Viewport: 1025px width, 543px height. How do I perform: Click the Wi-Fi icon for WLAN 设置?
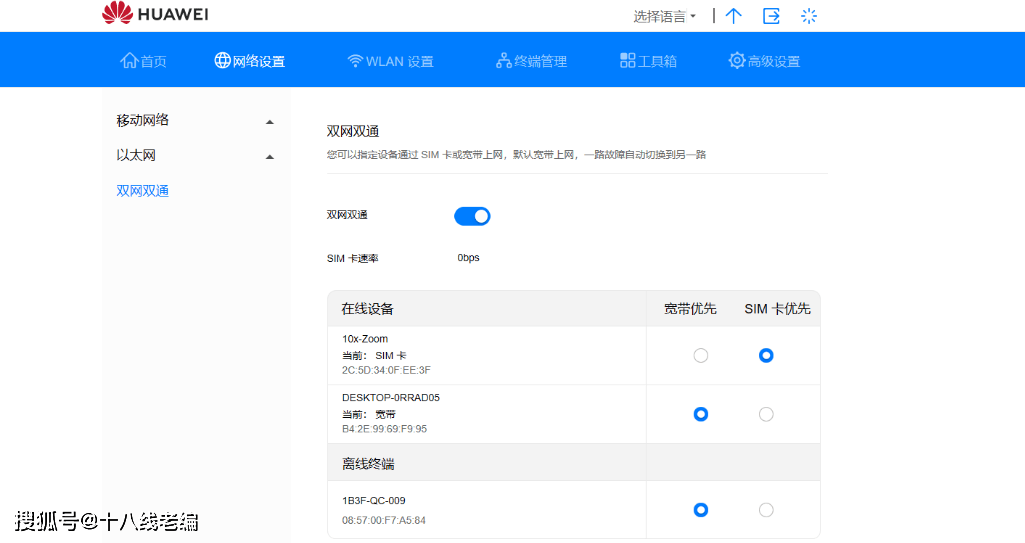[x=355, y=61]
